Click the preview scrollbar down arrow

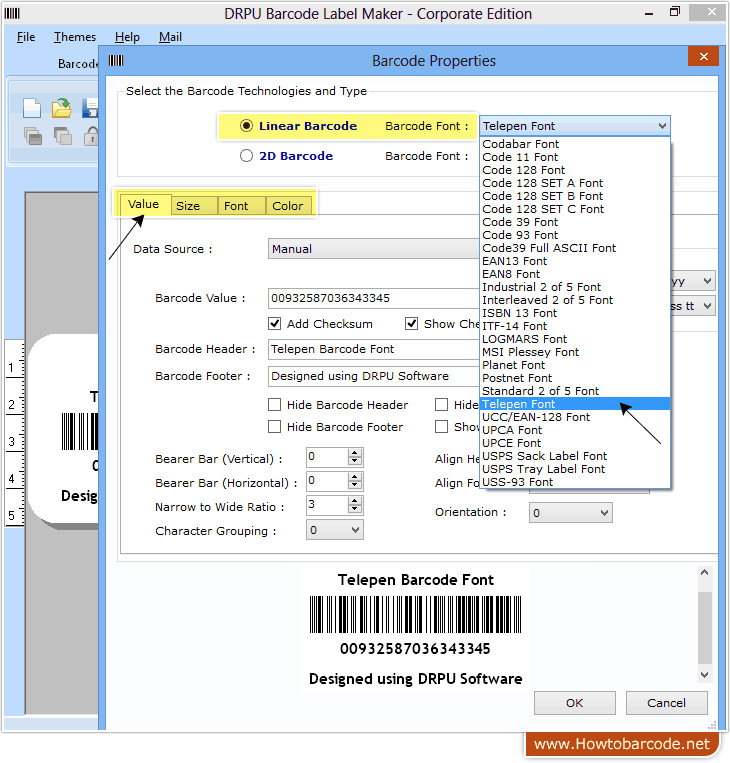[x=704, y=674]
